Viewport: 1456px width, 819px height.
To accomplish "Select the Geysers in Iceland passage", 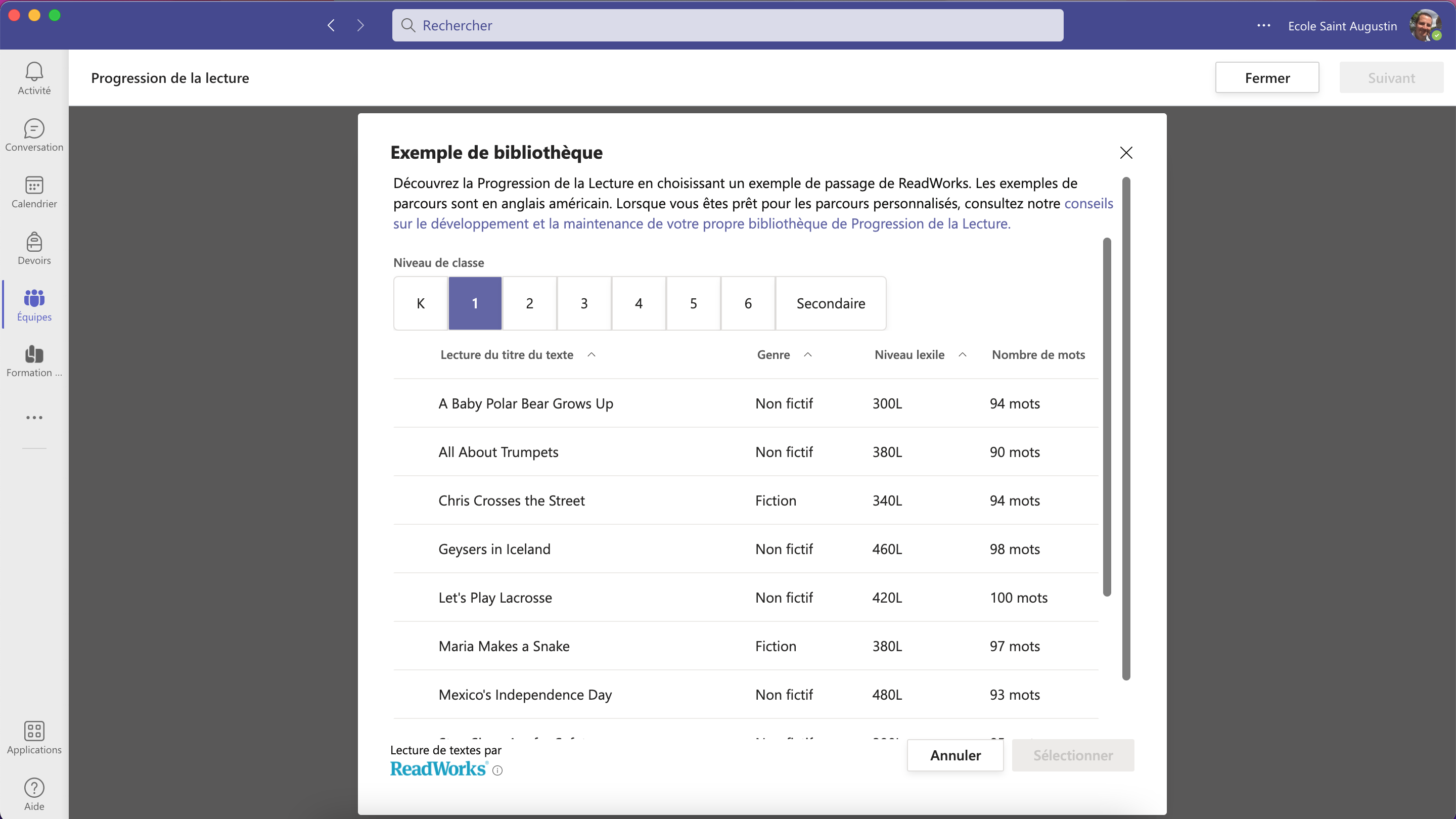I will (494, 550).
